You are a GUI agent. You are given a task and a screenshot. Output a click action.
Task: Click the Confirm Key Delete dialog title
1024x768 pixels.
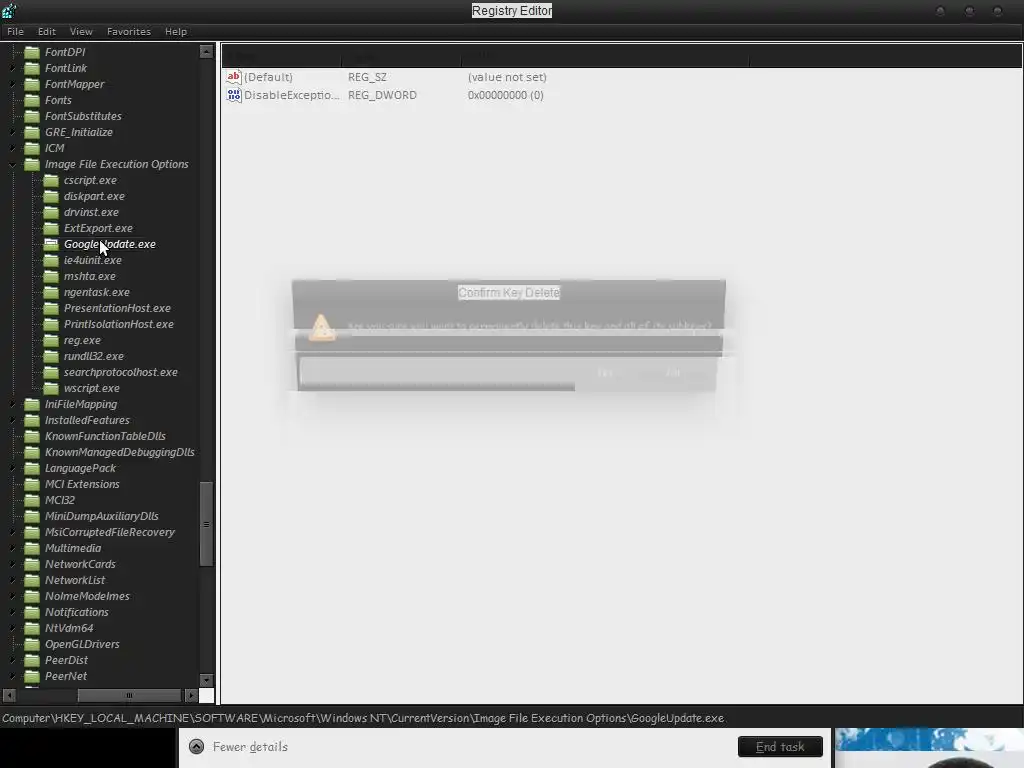point(509,293)
